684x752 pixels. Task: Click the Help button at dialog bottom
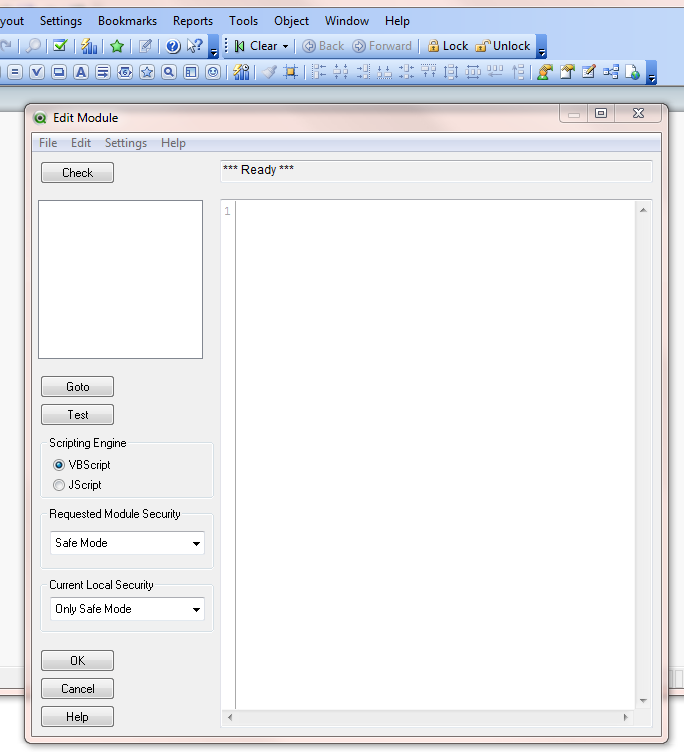click(x=77, y=717)
